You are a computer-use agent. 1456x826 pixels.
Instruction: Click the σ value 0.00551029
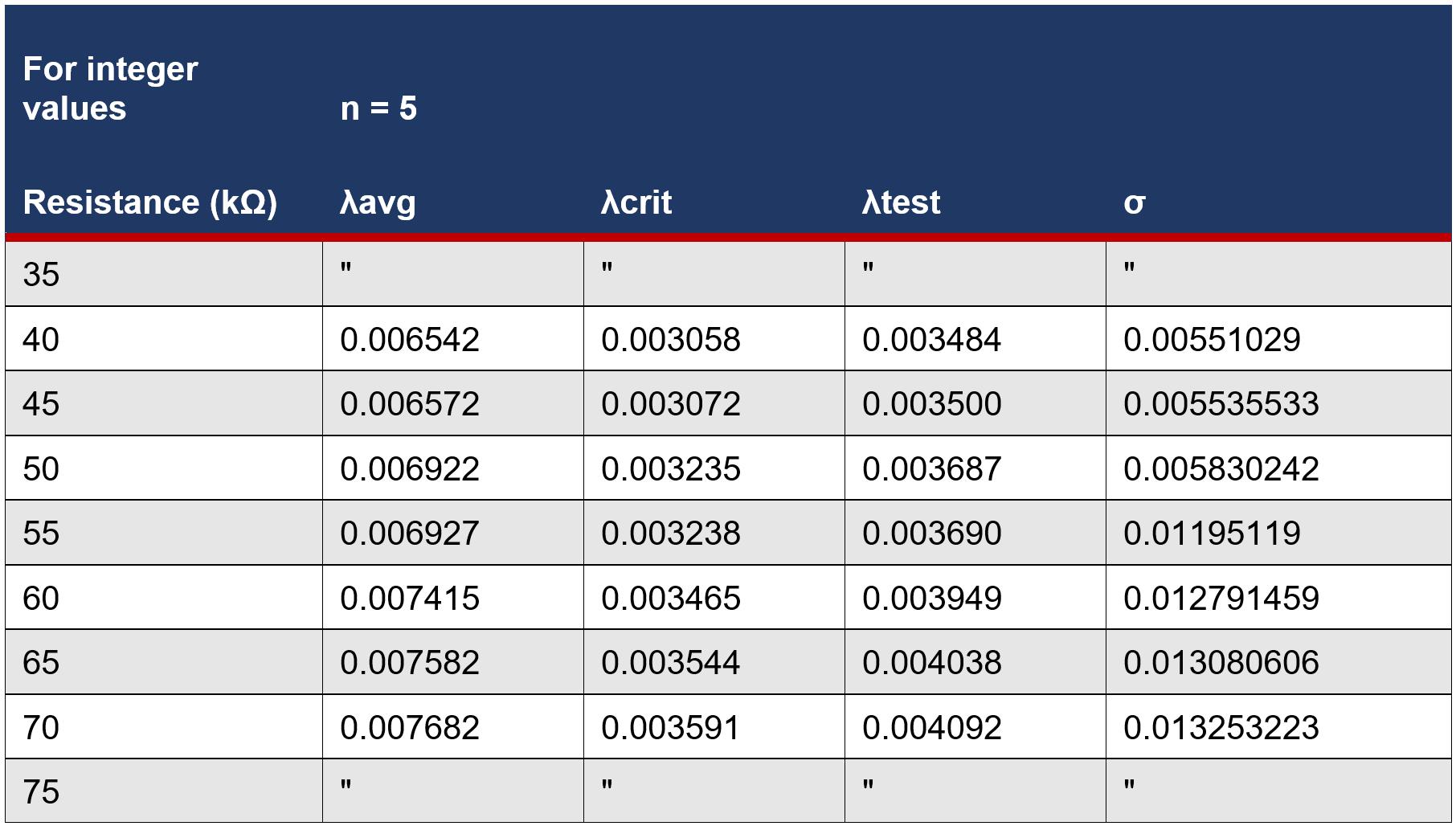pyautogui.click(x=1212, y=339)
